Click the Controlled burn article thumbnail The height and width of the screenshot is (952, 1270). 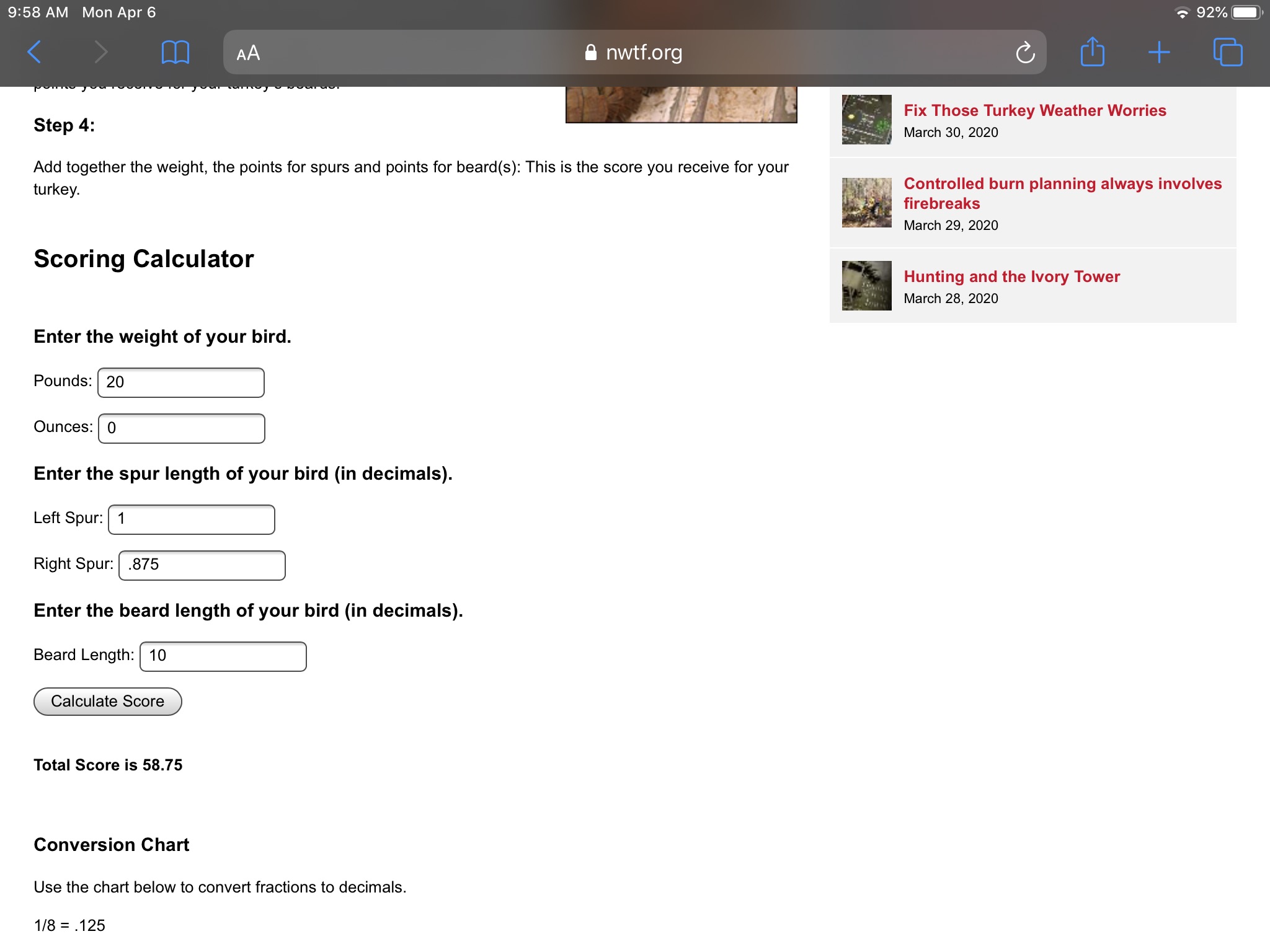(866, 203)
